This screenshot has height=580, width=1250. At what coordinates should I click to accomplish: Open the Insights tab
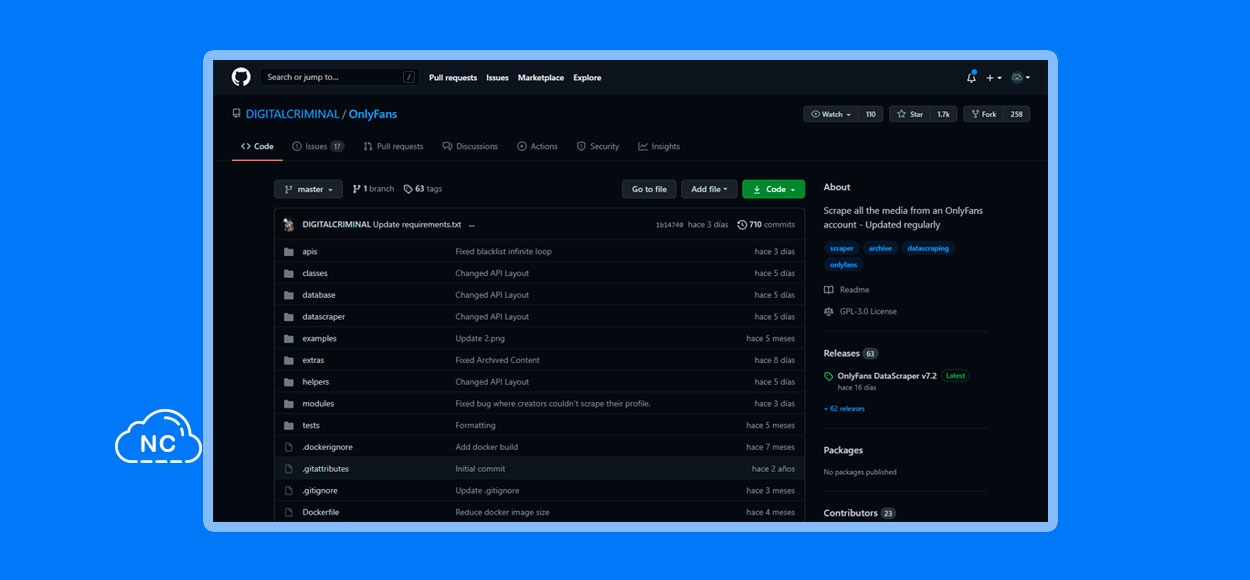coord(659,147)
